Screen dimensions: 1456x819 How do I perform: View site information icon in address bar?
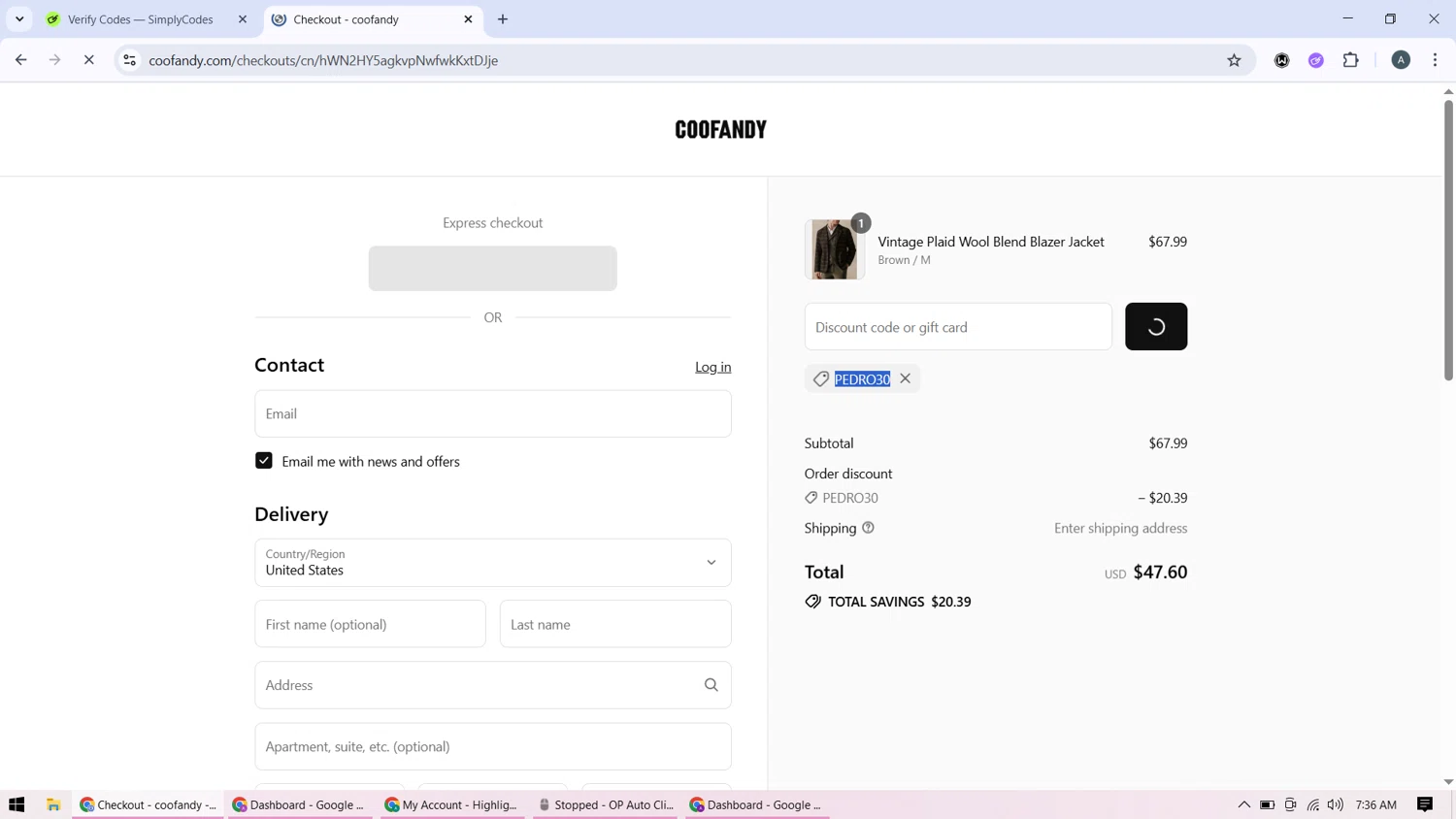pyautogui.click(x=129, y=60)
